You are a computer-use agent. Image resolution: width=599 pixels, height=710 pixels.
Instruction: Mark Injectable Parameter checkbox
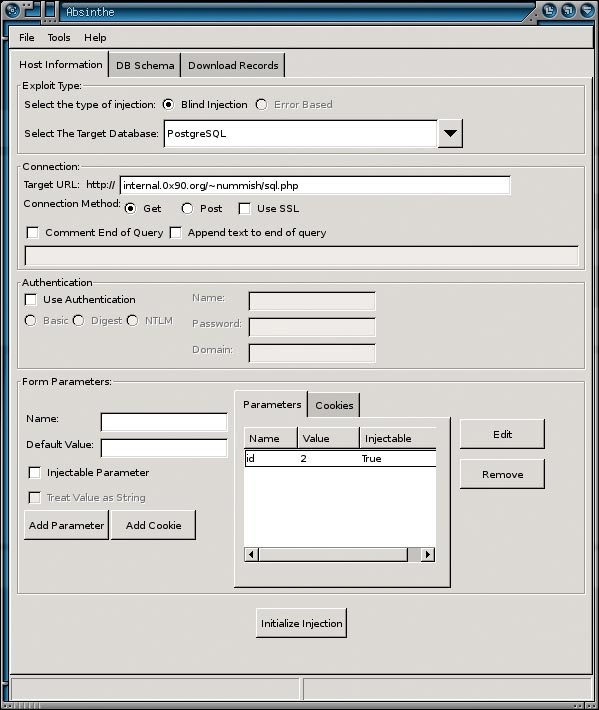pyautogui.click(x=34, y=472)
